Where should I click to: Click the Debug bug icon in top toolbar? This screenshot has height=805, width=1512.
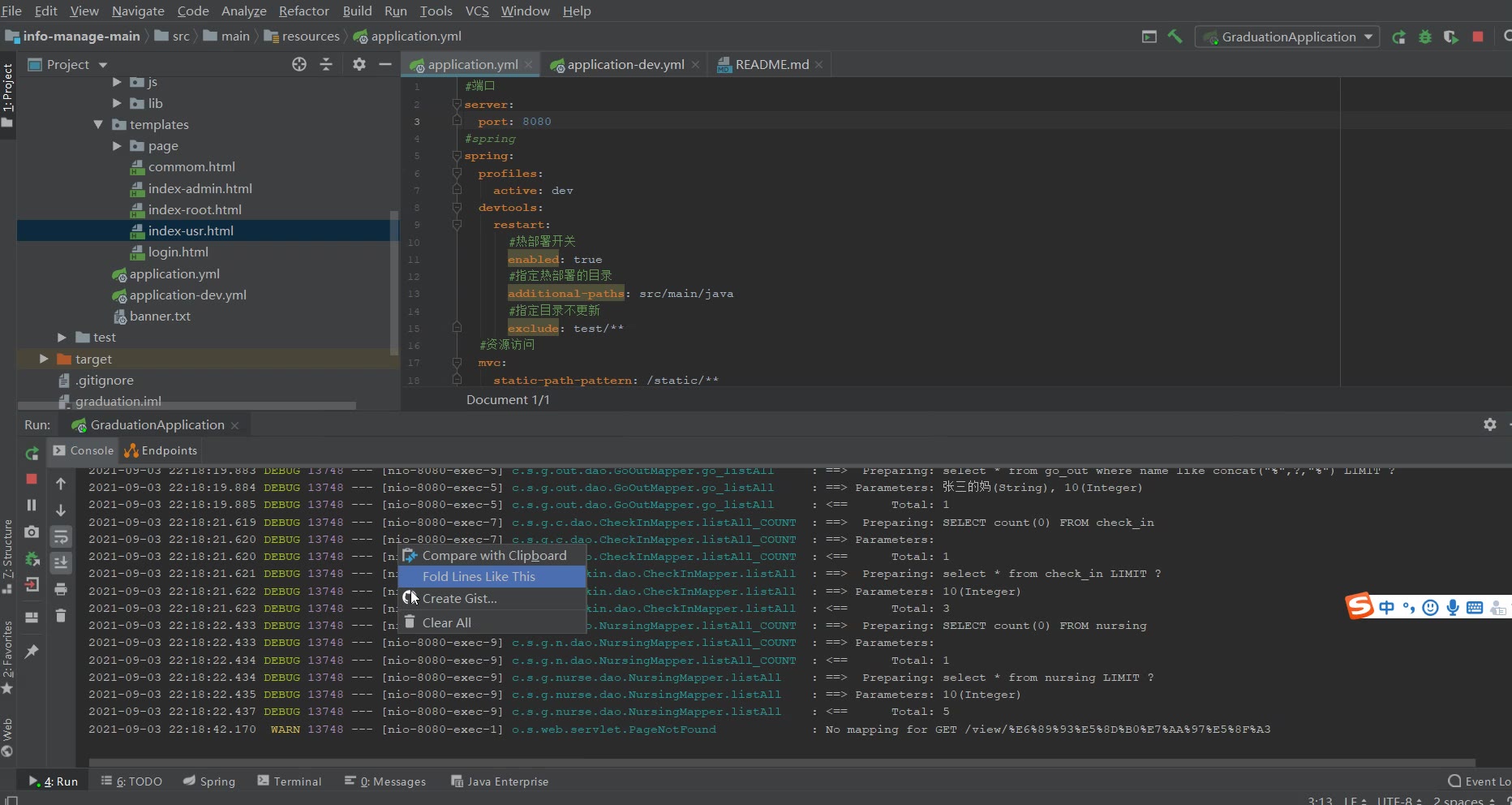point(1424,37)
